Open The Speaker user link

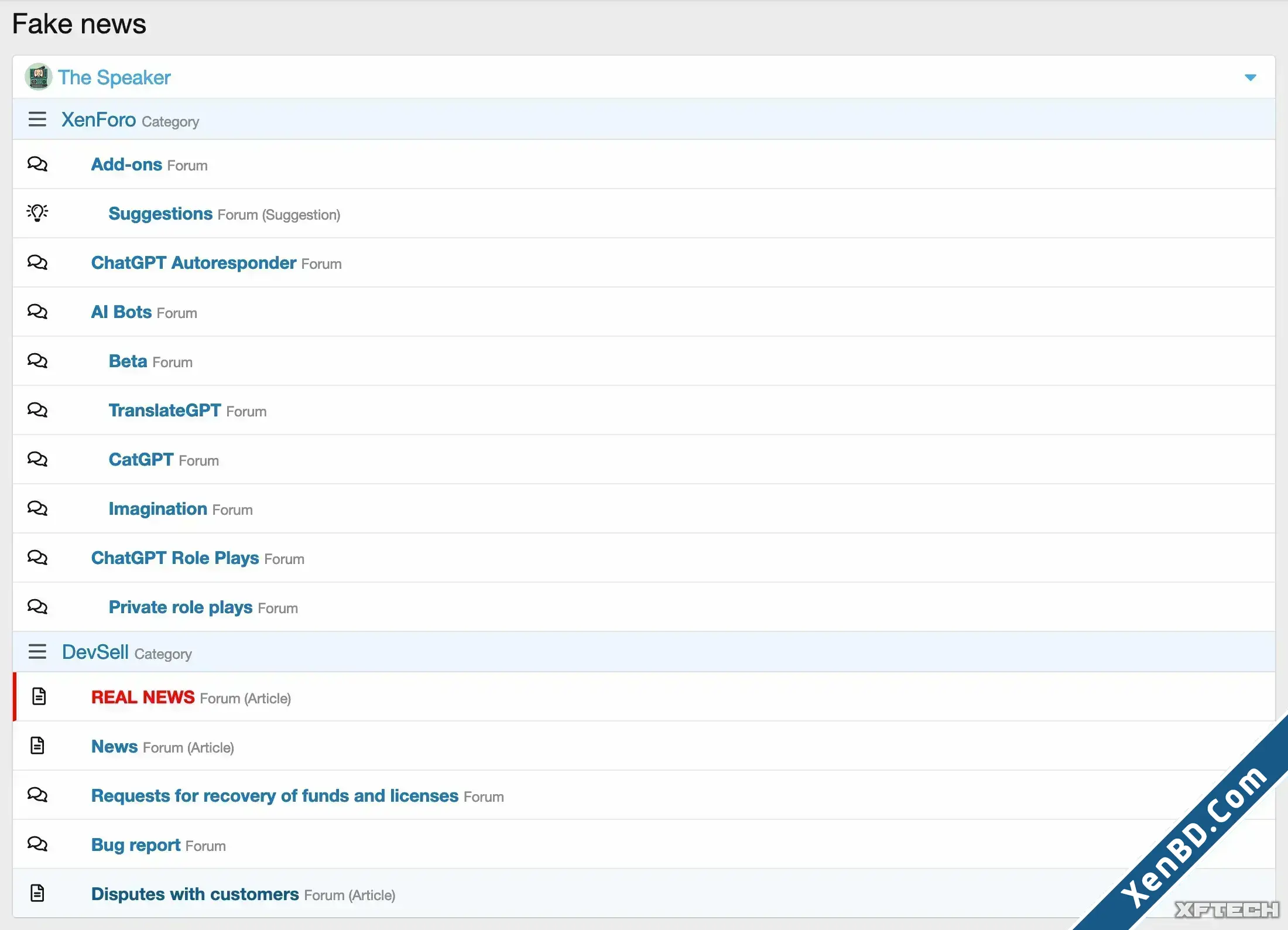click(114, 77)
